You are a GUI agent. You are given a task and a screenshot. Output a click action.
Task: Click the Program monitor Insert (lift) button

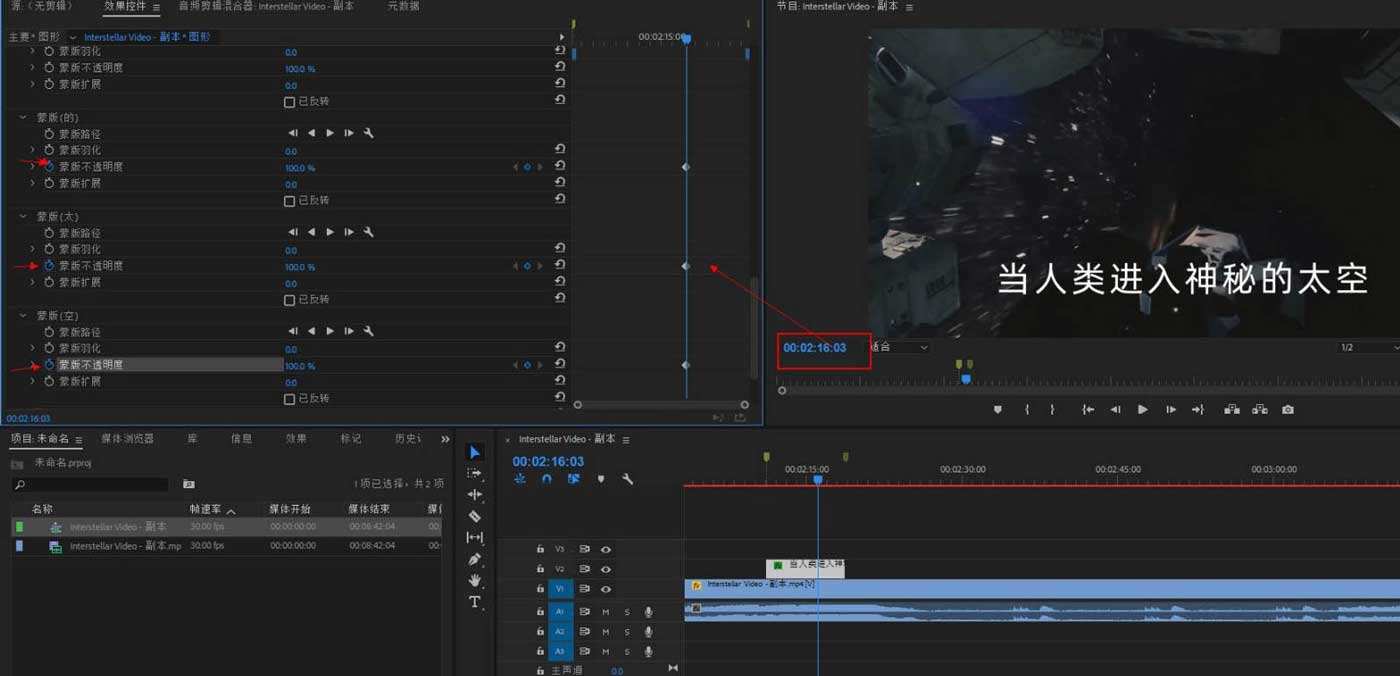pyautogui.click(x=1231, y=409)
